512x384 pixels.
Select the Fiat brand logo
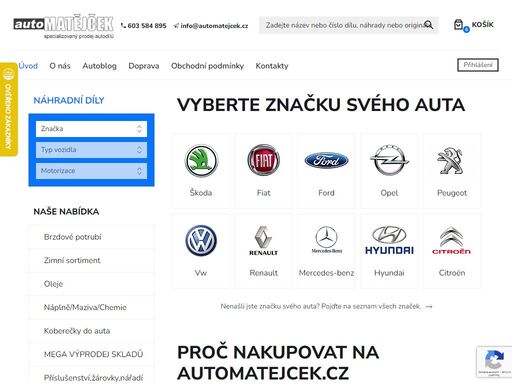click(263, 160)
